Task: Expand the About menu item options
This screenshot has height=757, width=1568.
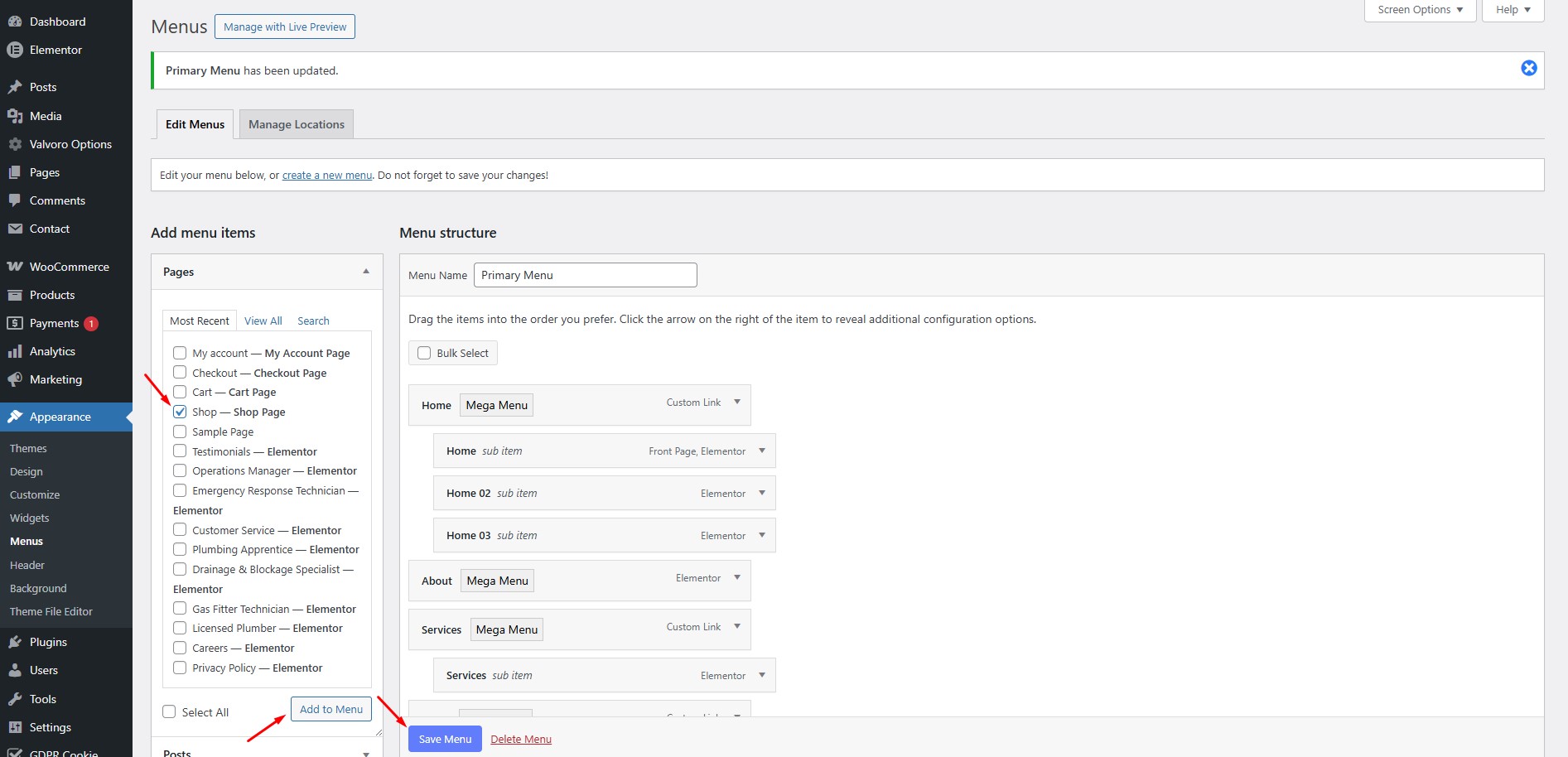Action: pyautogui.click(x=736, y=577)
